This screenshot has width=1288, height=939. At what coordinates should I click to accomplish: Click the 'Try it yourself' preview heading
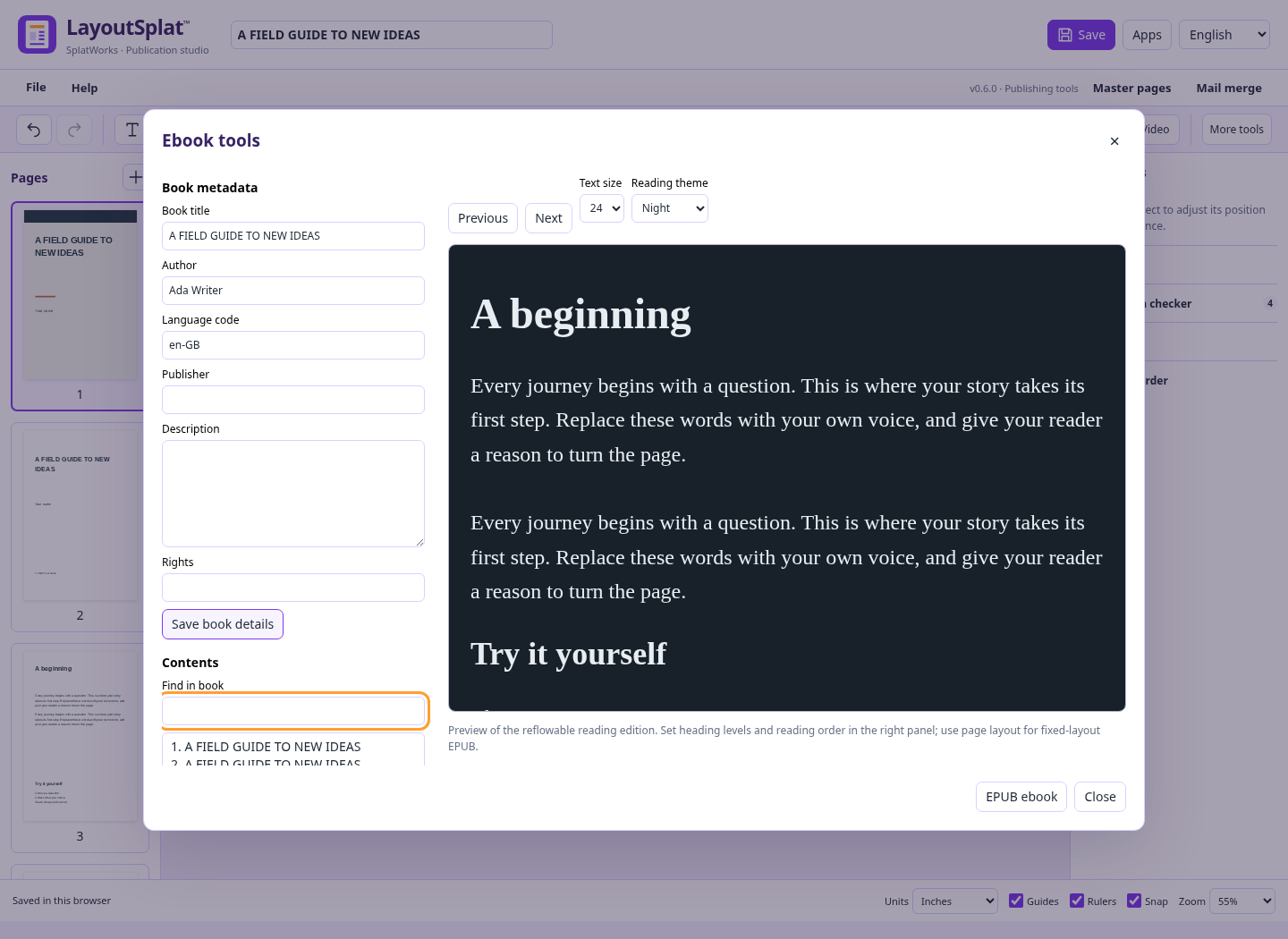[568, 654]
